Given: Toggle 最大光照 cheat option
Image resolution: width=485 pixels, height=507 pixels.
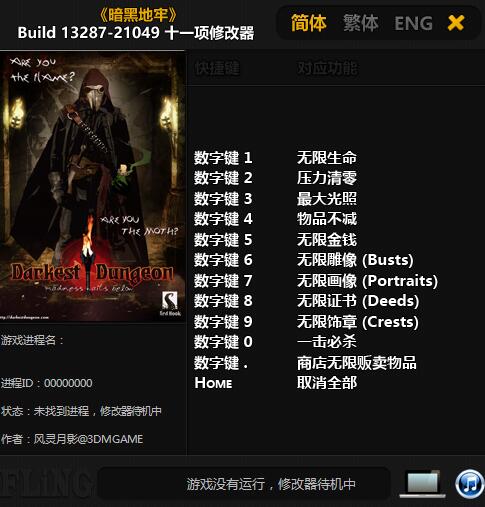Looking at the screenshot, I should click(x=327, y=199).
